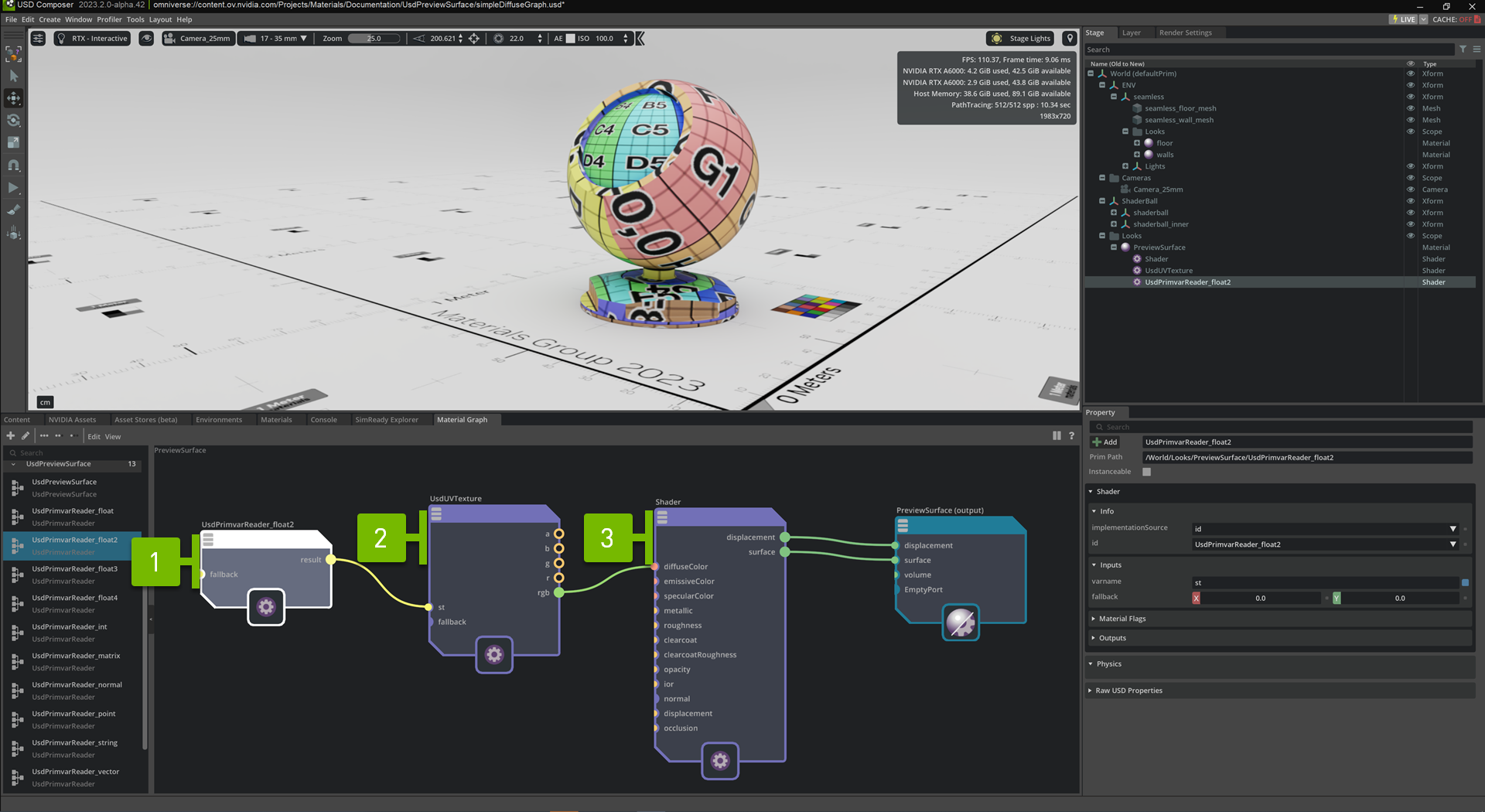
Task: Click the Material Graph help question mark
Action: tap(1071, 436)
